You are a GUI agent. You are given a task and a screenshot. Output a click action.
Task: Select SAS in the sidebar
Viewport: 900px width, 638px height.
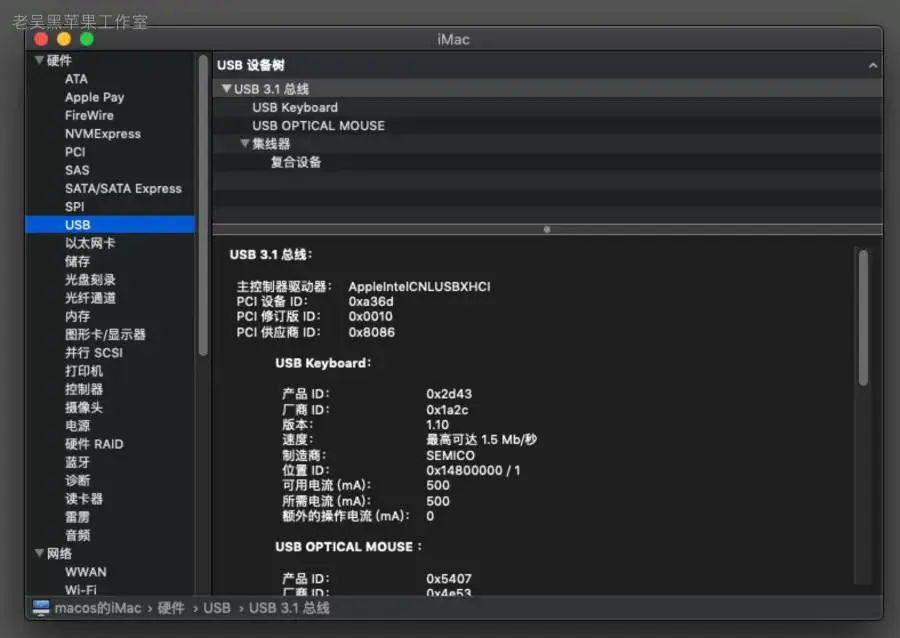[x=77, y=170]
